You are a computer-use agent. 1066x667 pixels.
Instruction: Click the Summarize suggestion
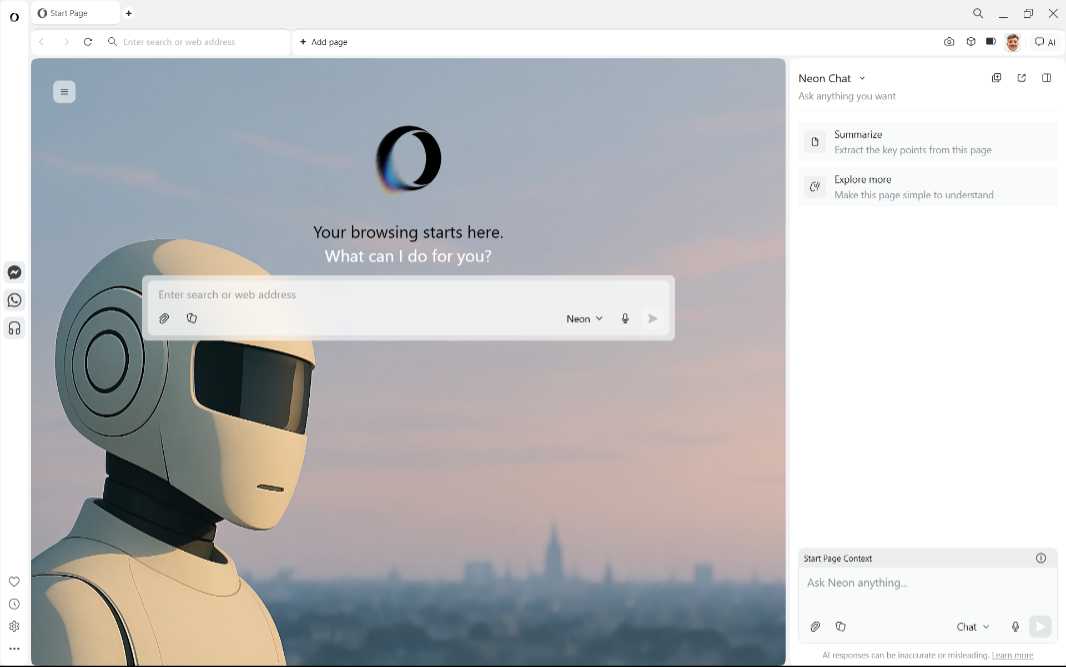(927, 142)
